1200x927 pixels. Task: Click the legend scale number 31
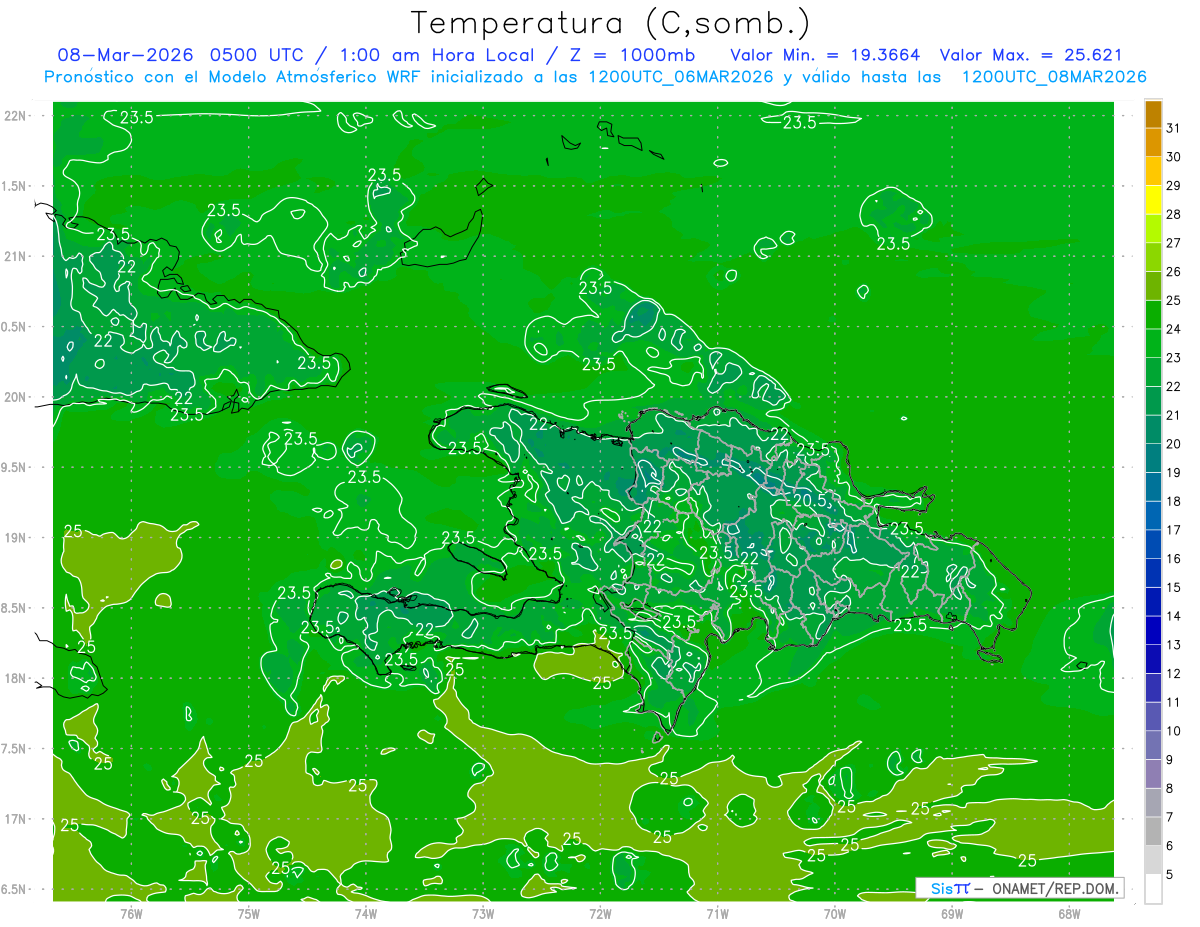1174,128
